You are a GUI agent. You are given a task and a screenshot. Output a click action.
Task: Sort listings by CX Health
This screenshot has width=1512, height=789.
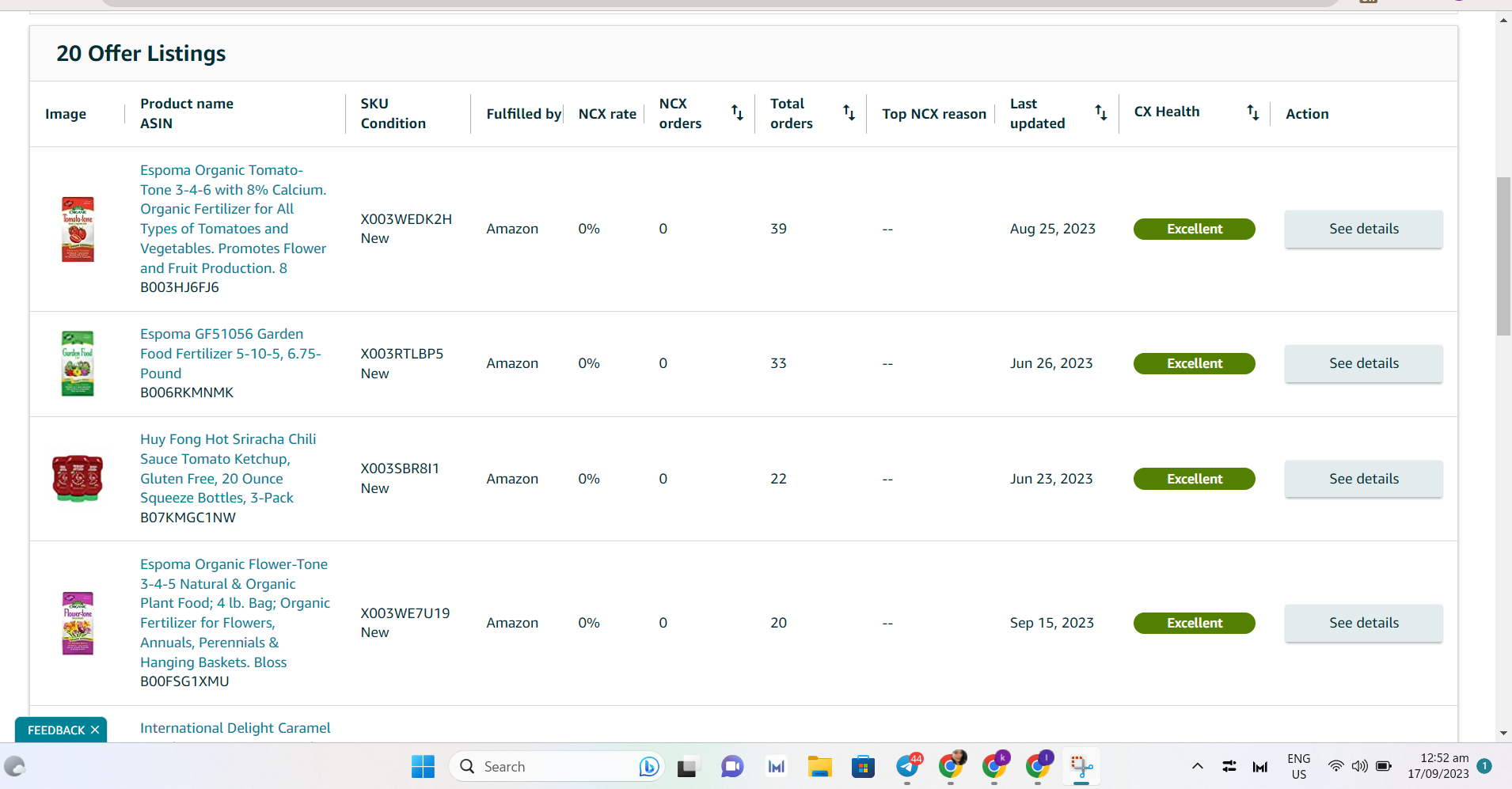pos(1252,113)
